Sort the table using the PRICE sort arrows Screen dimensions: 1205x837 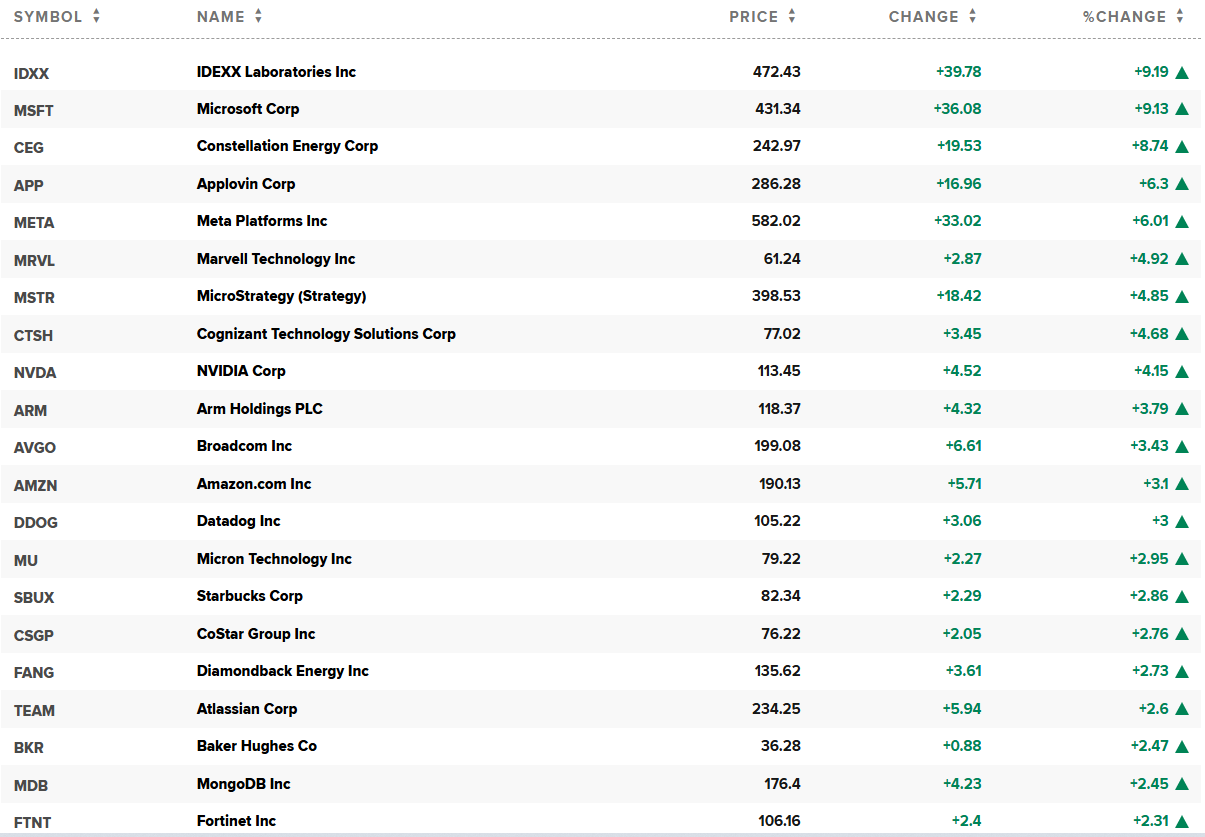tap(792, 16)
